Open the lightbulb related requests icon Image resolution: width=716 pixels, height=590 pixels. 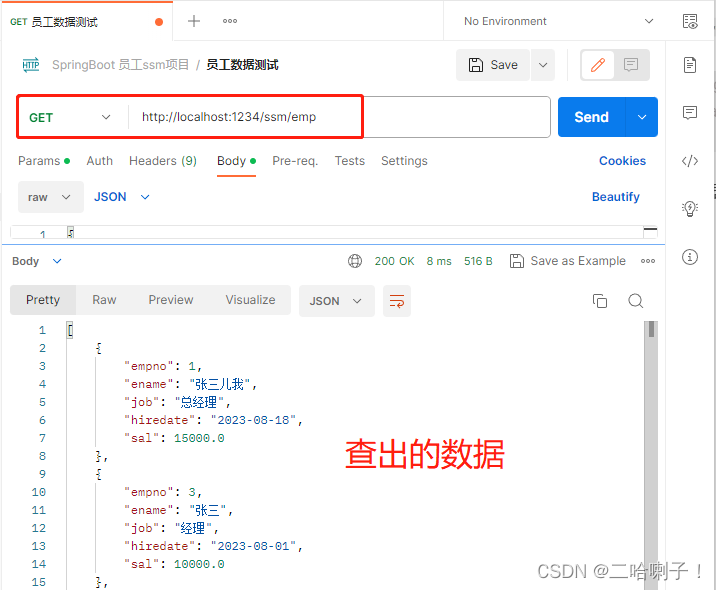tap(690, 209)
